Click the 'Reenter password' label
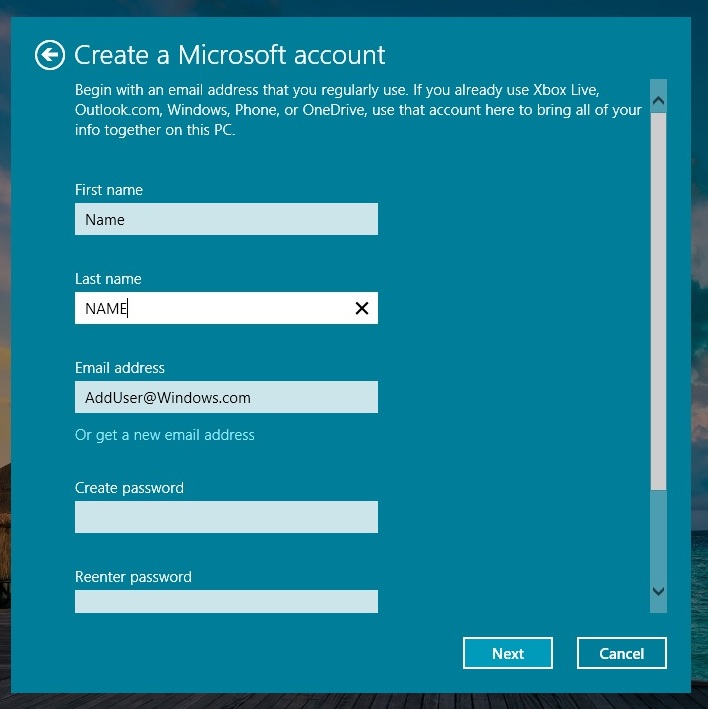 133,577
